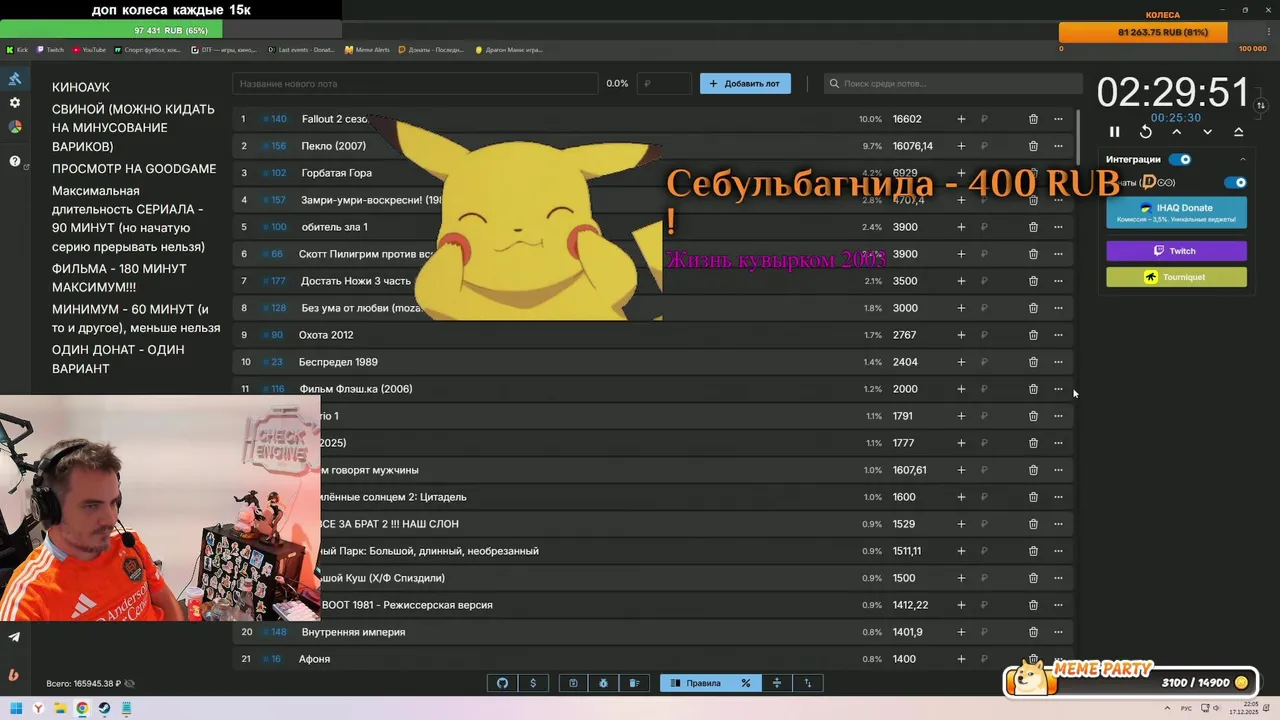
Task: Add amount to the Fallout 2 lot with plus
Action: (961, 119)
